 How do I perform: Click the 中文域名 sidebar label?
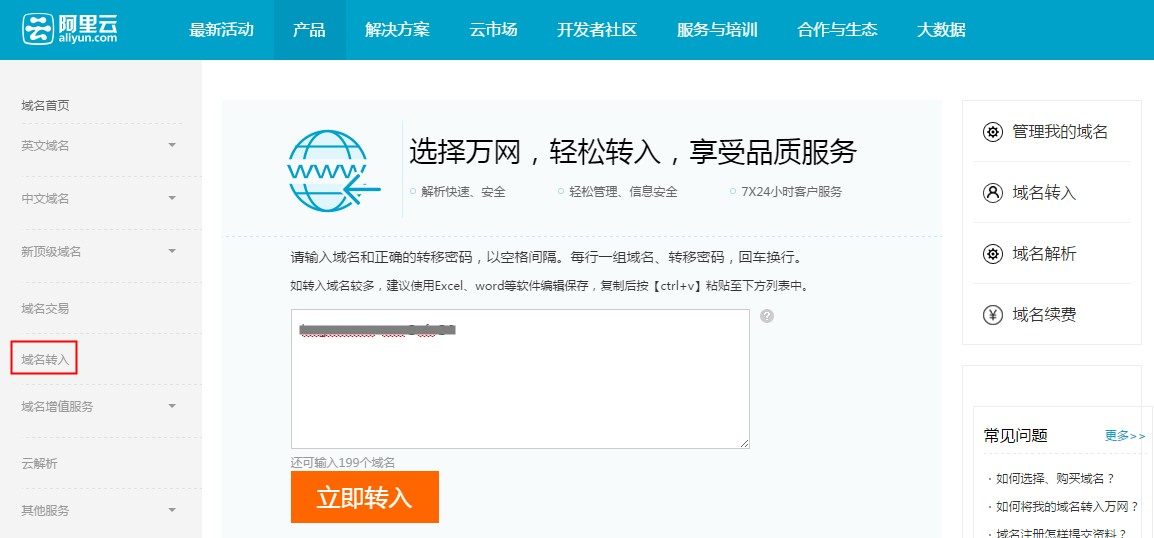(x=46, y=199)
